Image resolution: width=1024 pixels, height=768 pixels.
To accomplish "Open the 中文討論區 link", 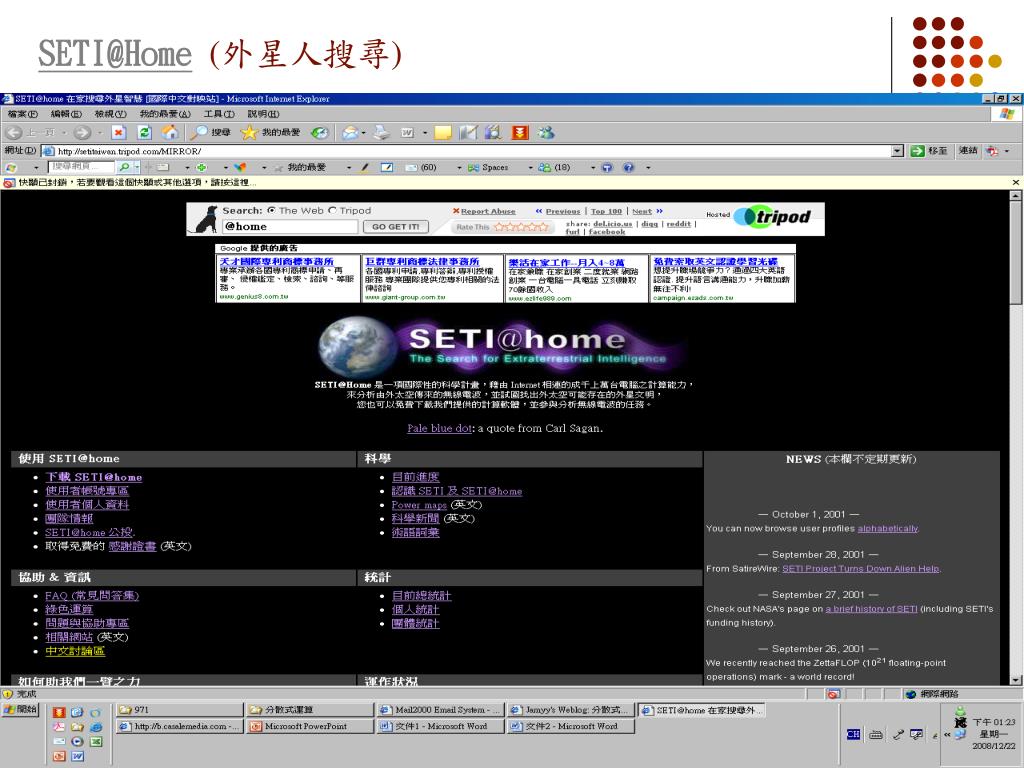I will pyautogui.click(x=74, y=651).
